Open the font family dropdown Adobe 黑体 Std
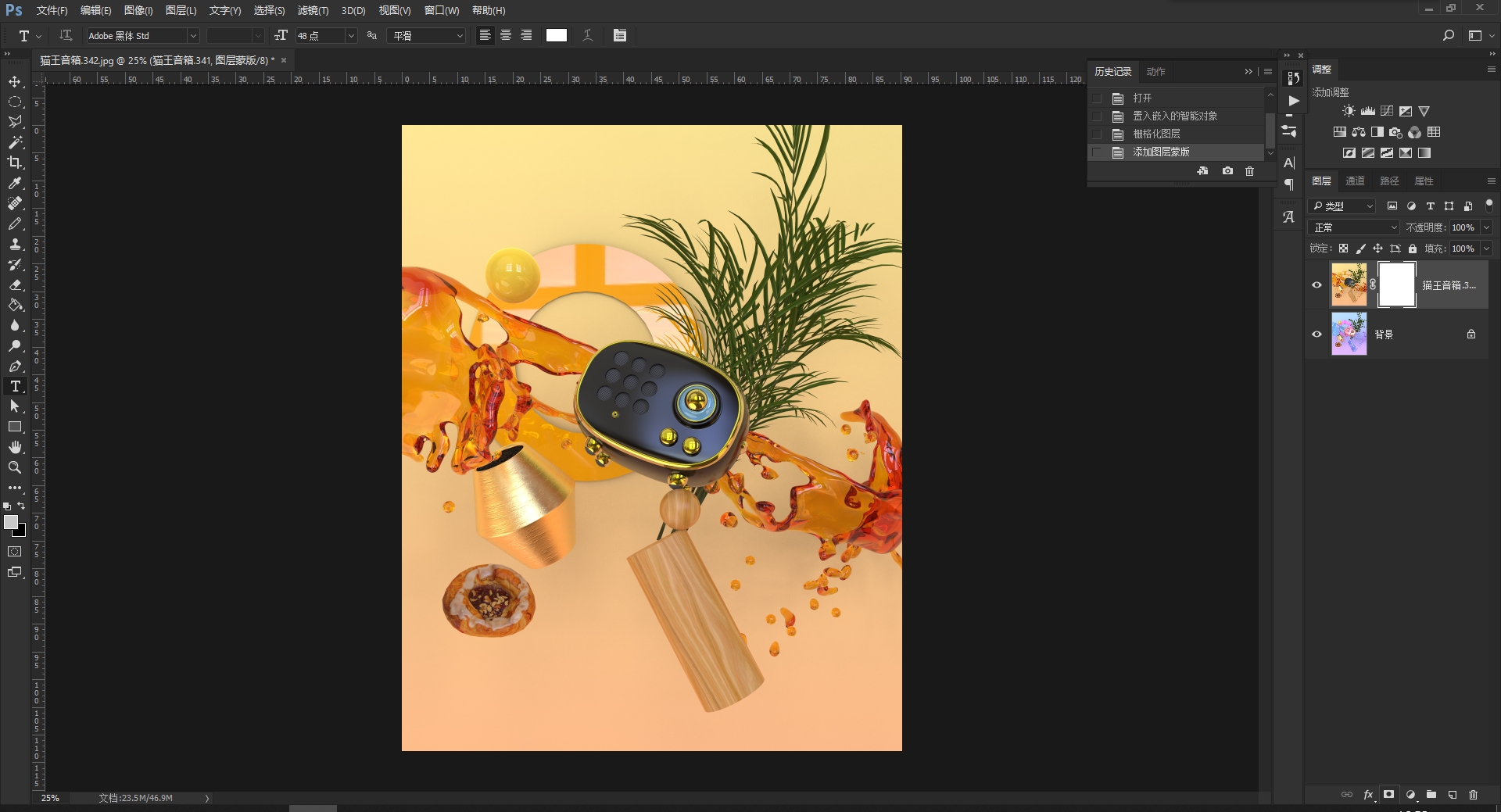This screenshot has height=812, width=1501. click(141, 35)
